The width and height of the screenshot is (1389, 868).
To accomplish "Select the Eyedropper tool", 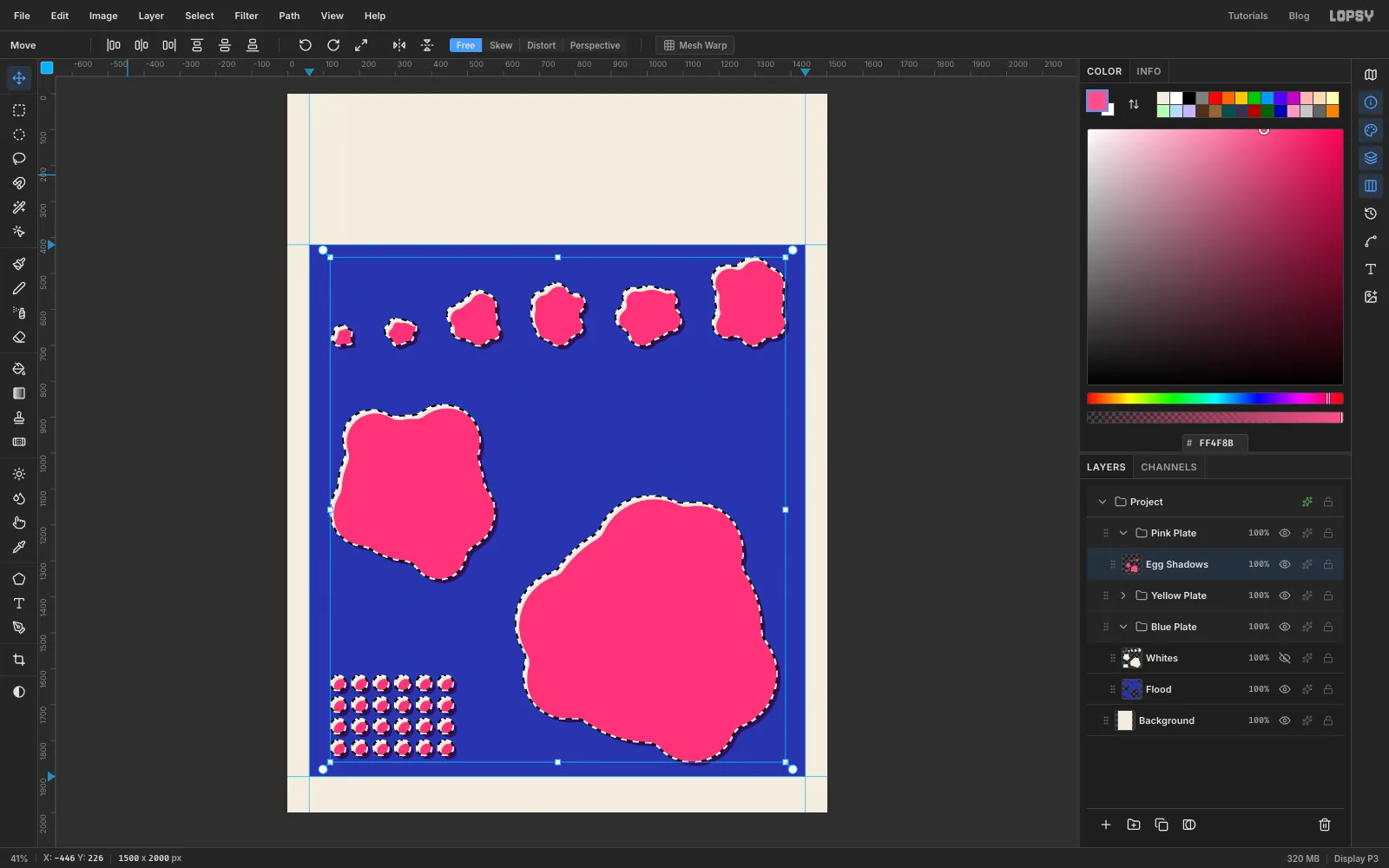I will pos(19,547).
